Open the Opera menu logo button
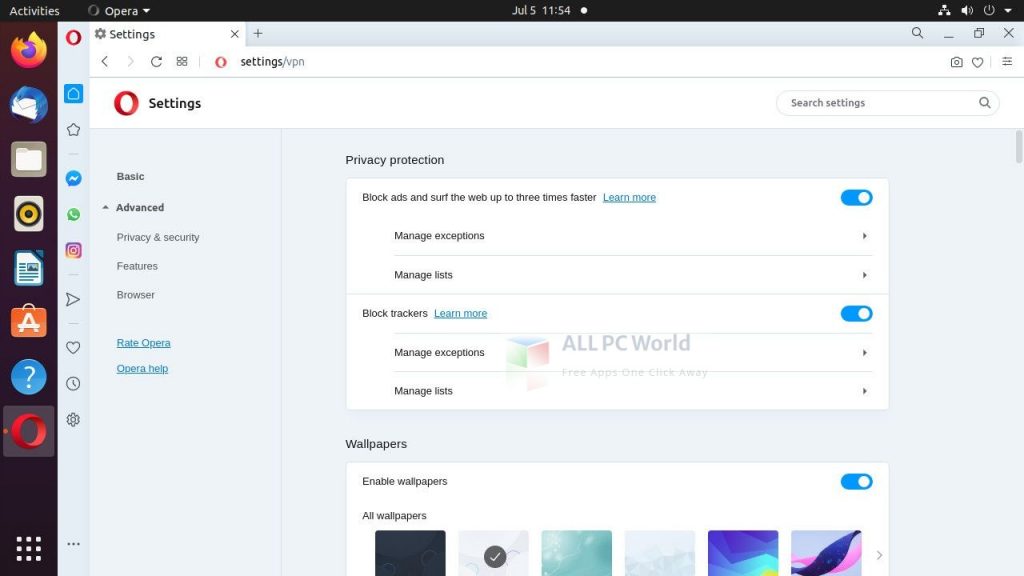This screenshot has height=576, width=1024. [74, 37]
